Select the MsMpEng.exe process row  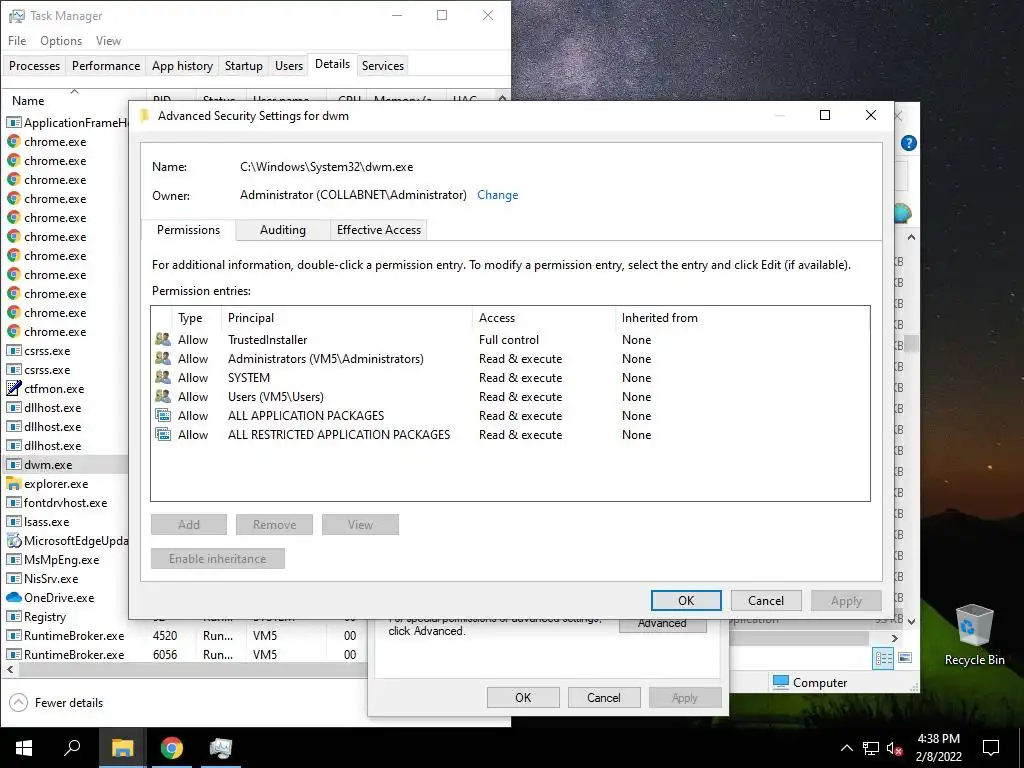(x=65, y=560)
